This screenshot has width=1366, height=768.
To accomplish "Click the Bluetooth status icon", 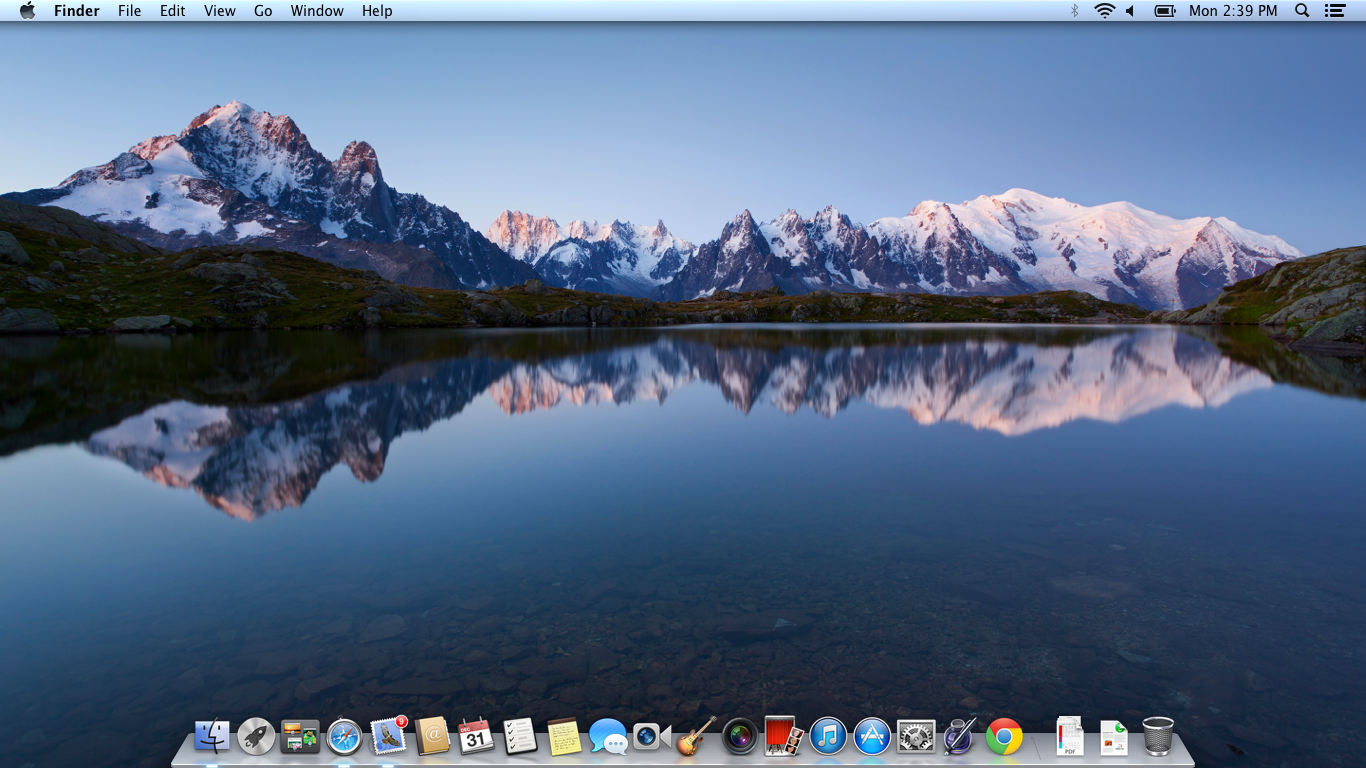I will (x=1075, y=10).
